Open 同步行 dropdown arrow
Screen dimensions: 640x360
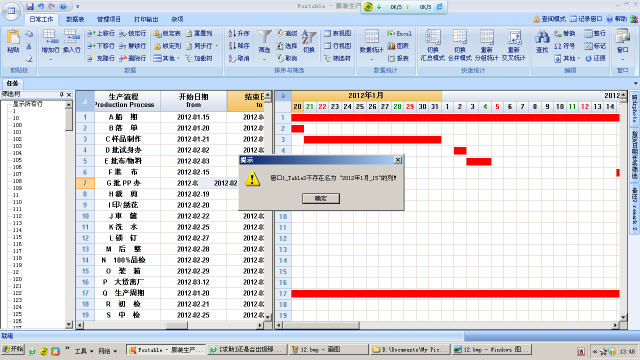click(216, 46)
